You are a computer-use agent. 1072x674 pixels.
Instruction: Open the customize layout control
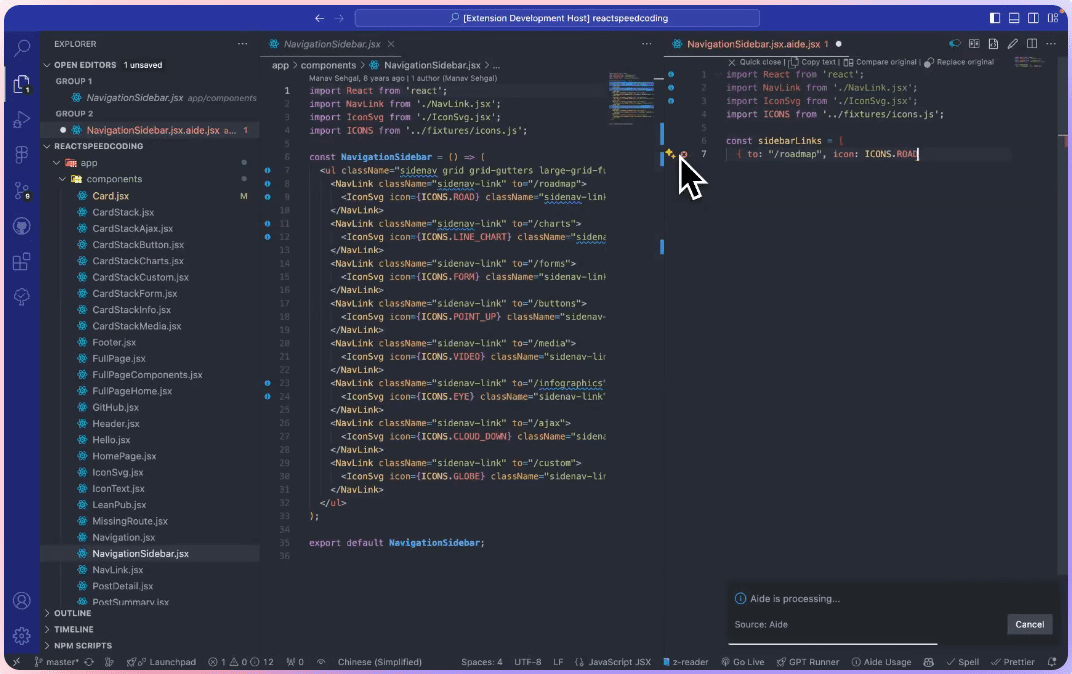pyautogui.click(x=1053, y=18)
